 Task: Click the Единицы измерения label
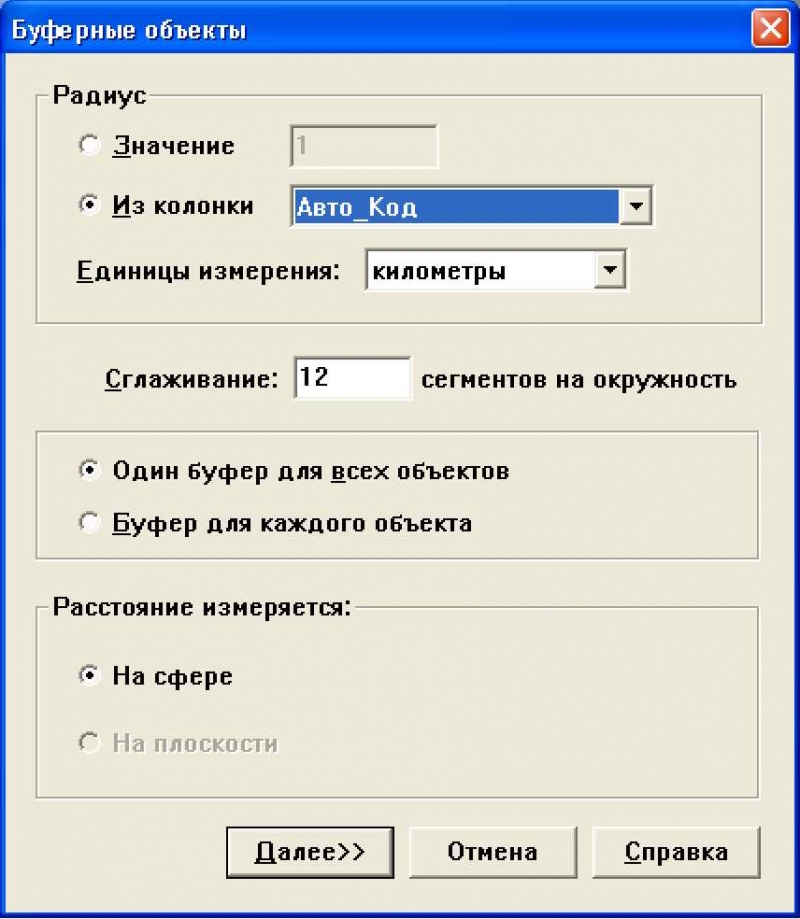(208, 271)
